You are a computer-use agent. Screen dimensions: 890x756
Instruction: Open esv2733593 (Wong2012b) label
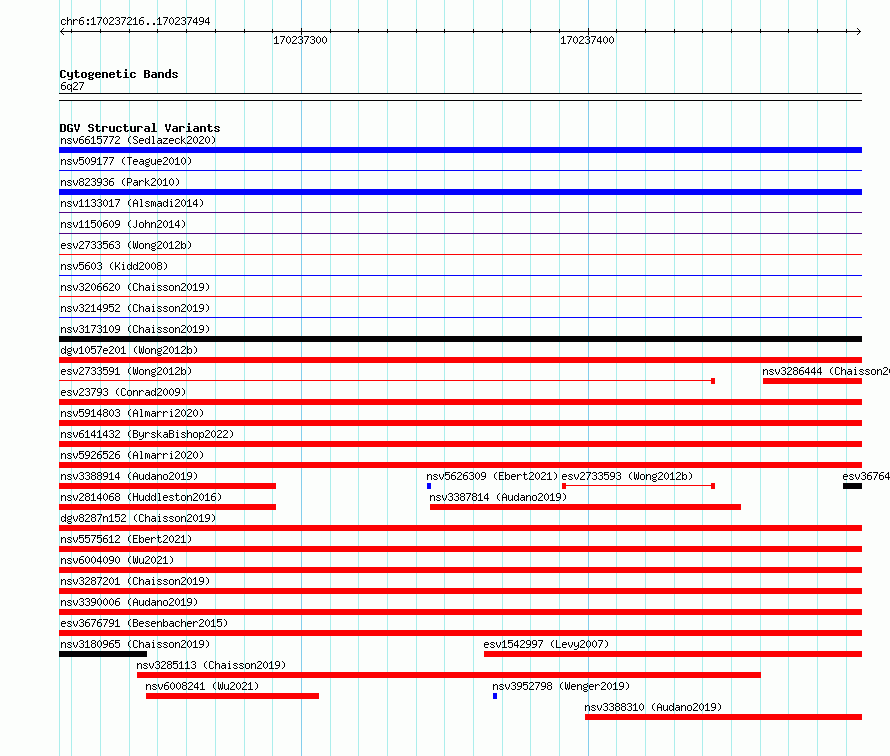(627, 476)
